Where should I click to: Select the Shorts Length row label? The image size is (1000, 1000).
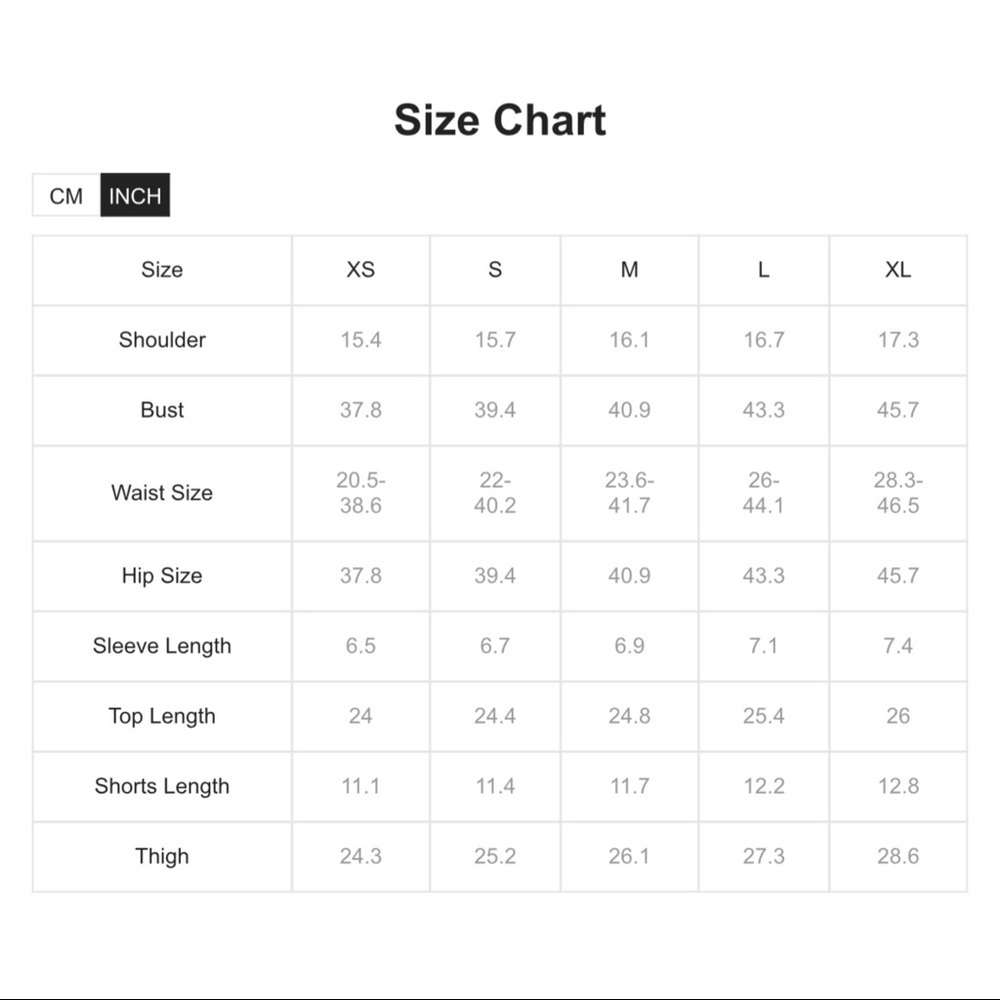click(162, 786)
